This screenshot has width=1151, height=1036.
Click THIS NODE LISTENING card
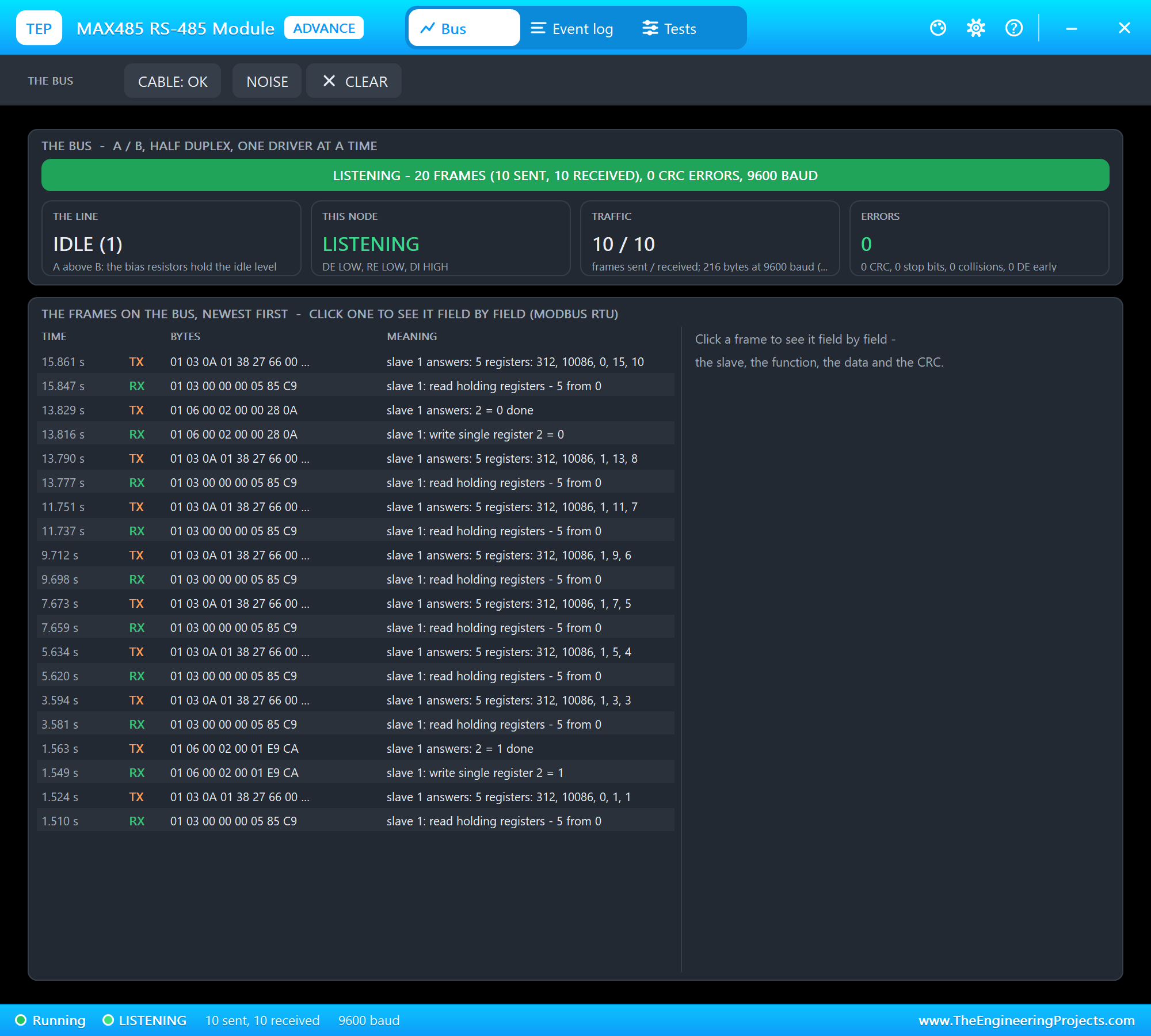click(x=441, y=238)
